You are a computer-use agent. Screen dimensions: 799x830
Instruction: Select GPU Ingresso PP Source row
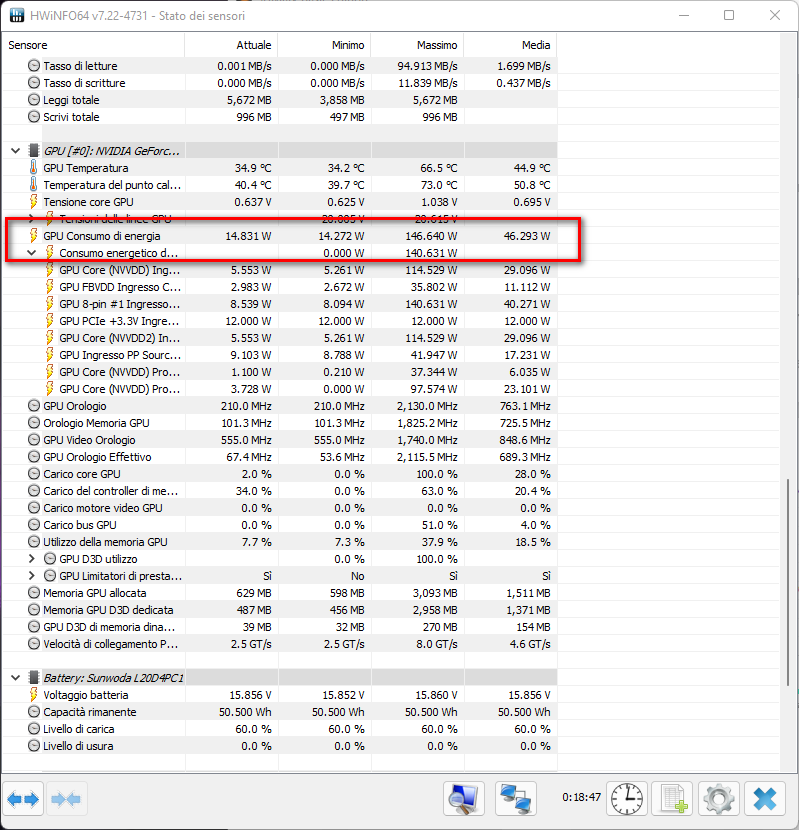pos(280,355)
